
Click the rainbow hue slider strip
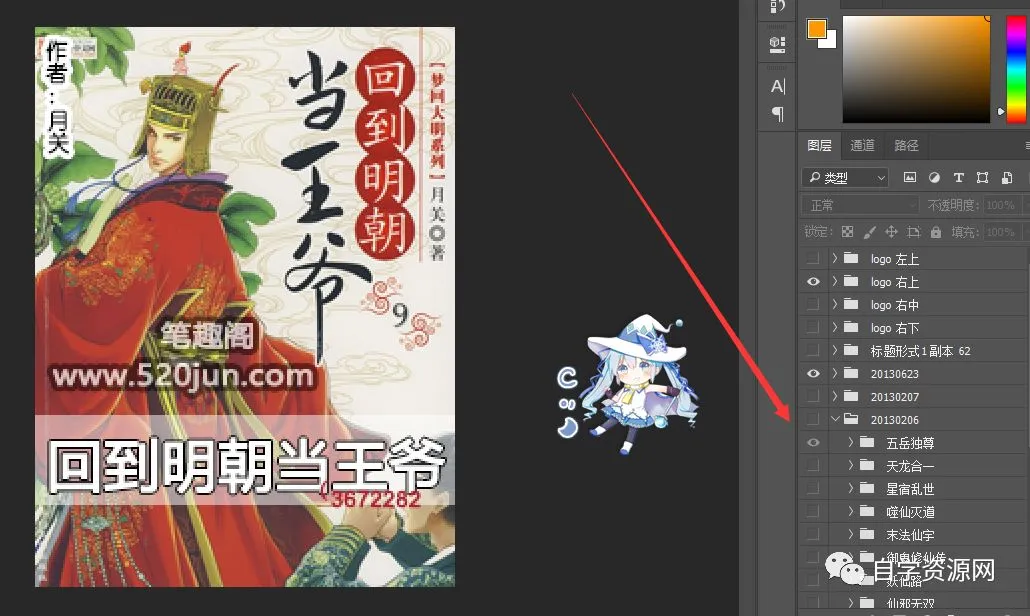(1016, 69)
